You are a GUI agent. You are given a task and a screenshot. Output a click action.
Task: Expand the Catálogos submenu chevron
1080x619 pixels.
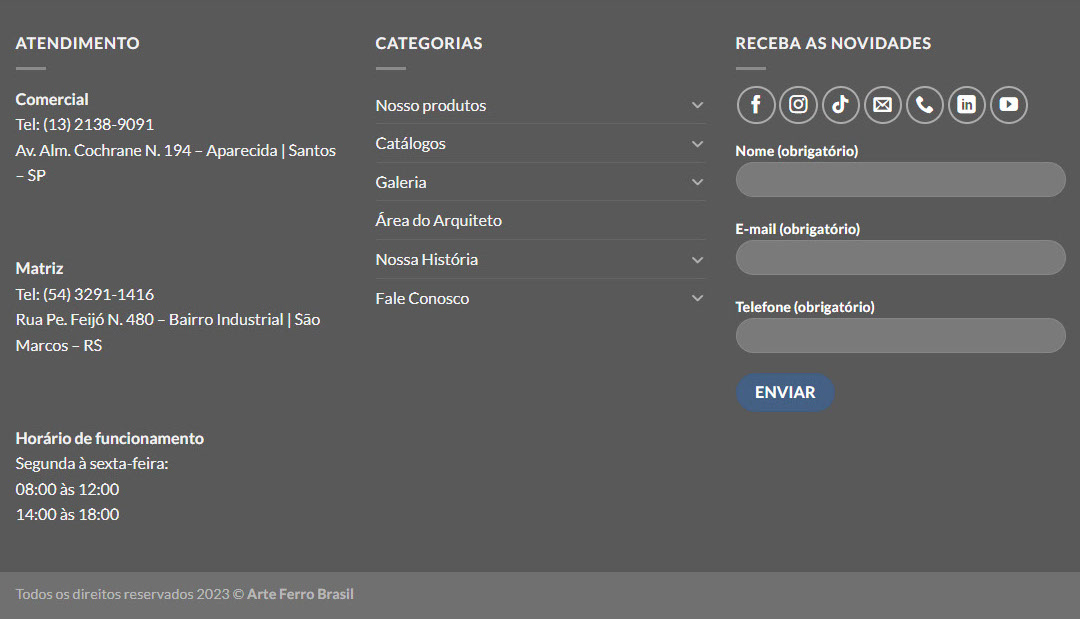697,144
